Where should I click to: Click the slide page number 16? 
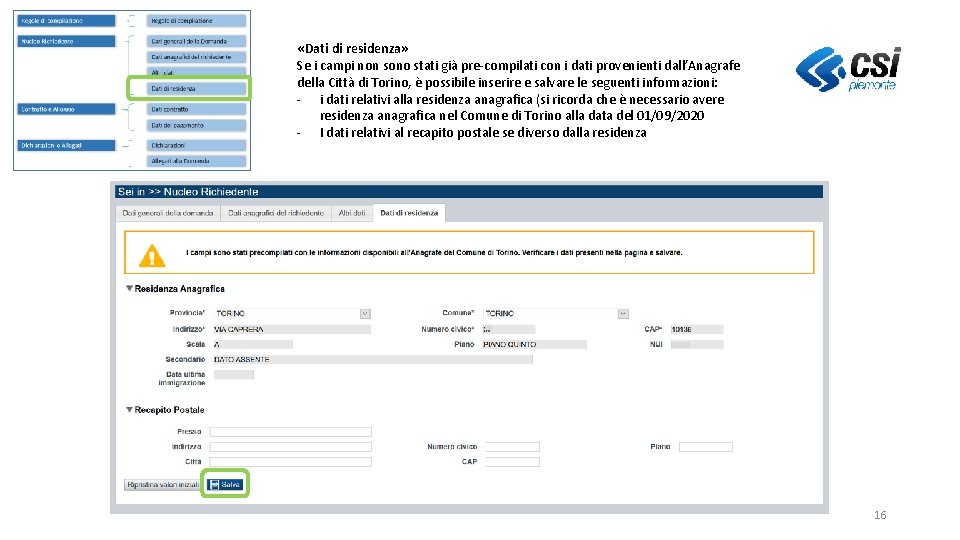880,515
